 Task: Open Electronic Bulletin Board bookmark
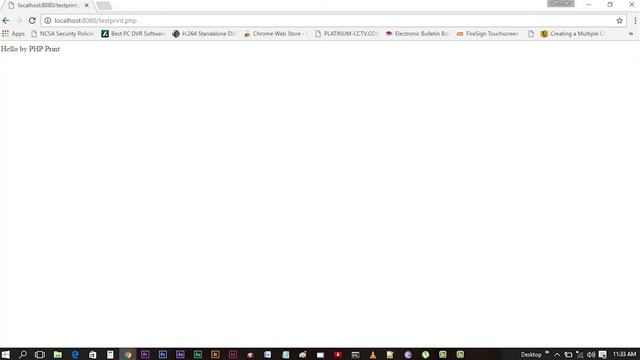tap(417, 33)
